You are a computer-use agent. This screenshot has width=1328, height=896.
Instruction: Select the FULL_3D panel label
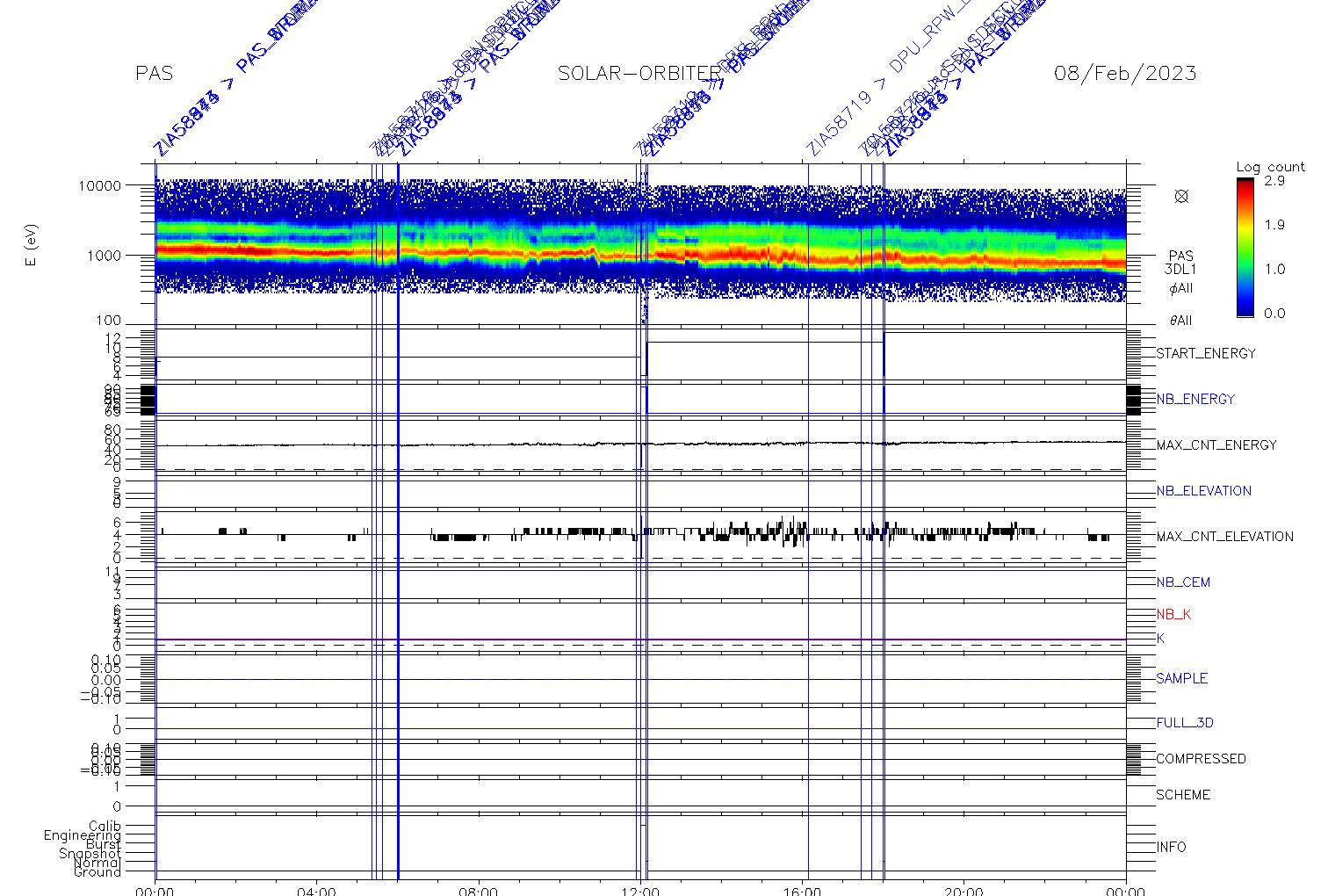coord(1185,723)
